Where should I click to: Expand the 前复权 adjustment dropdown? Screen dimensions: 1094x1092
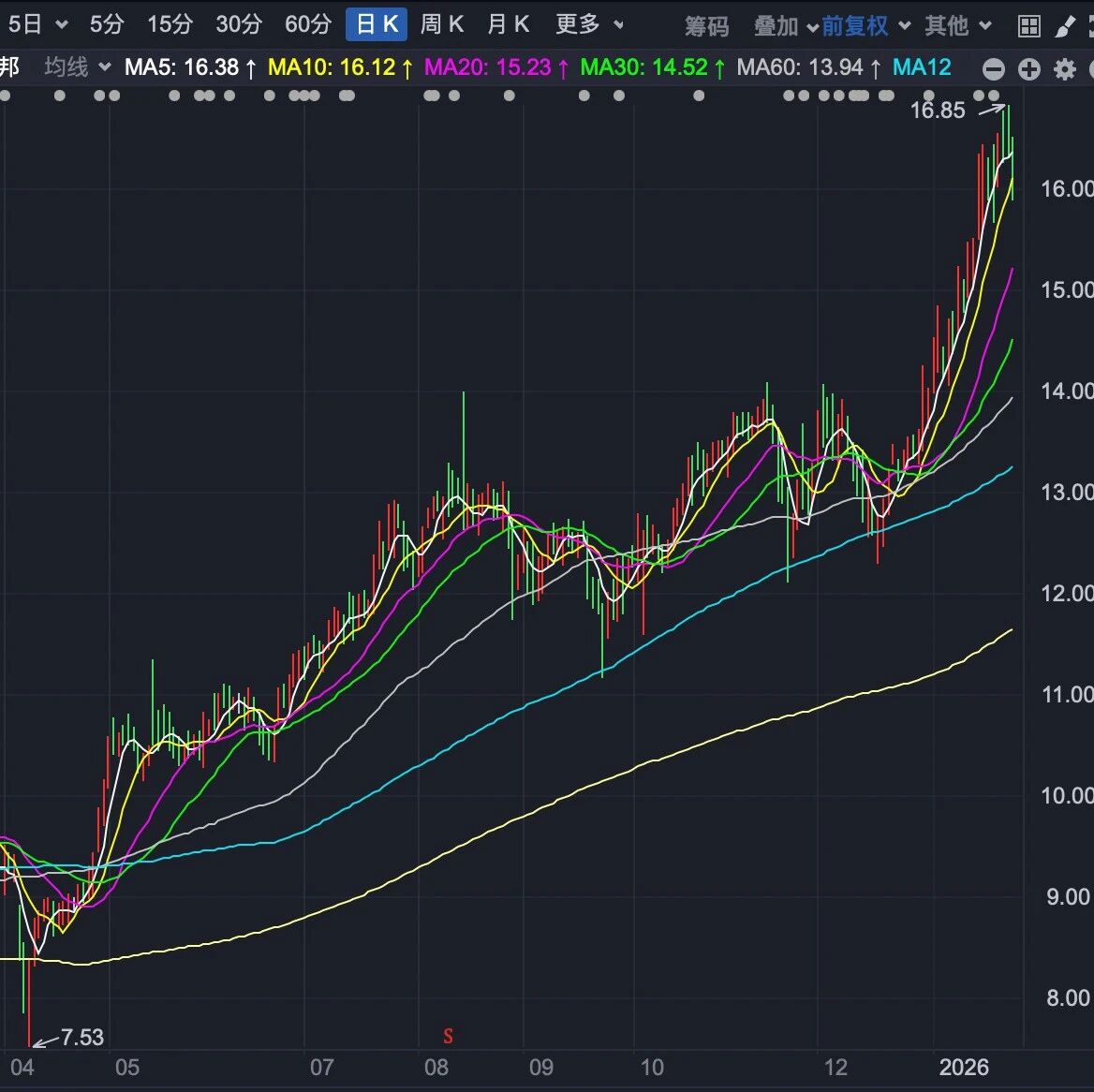(x=865, y=26)
